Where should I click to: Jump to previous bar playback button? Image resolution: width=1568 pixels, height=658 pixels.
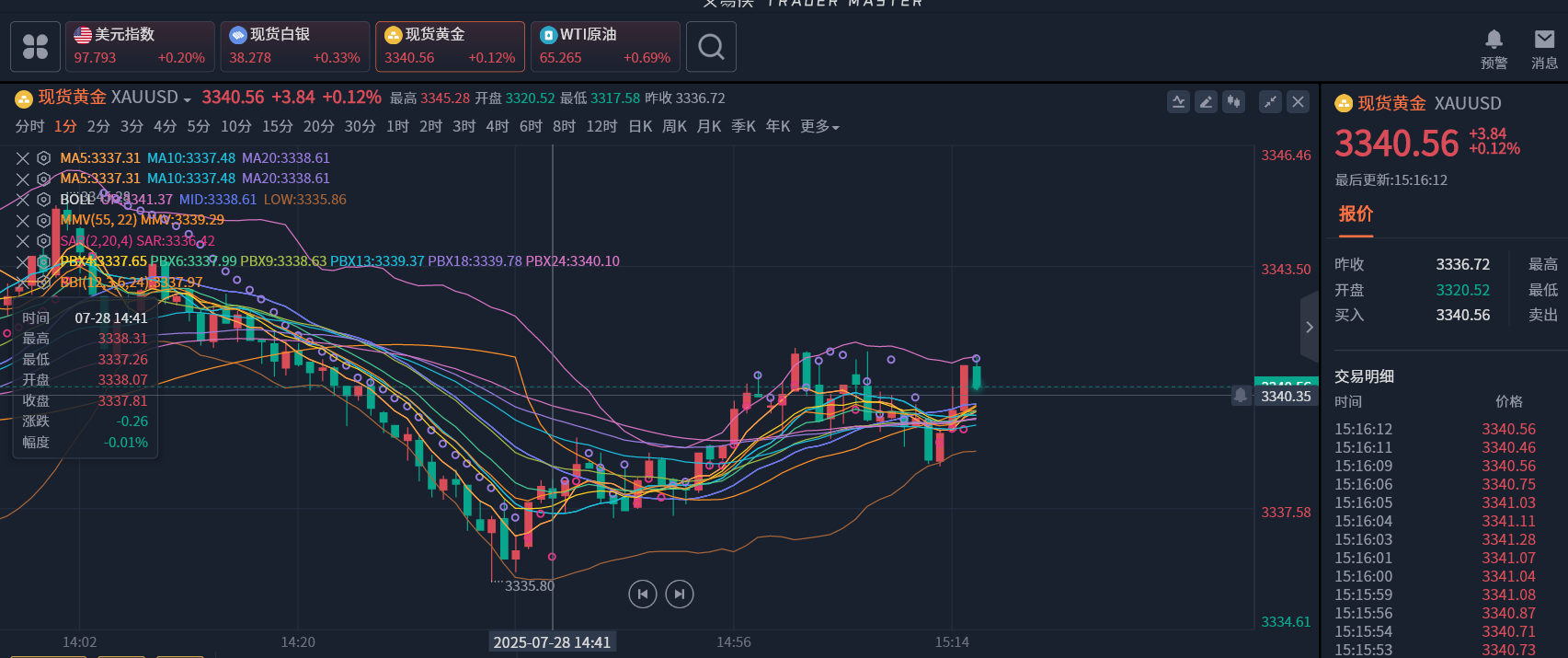[x=643, y=594]
